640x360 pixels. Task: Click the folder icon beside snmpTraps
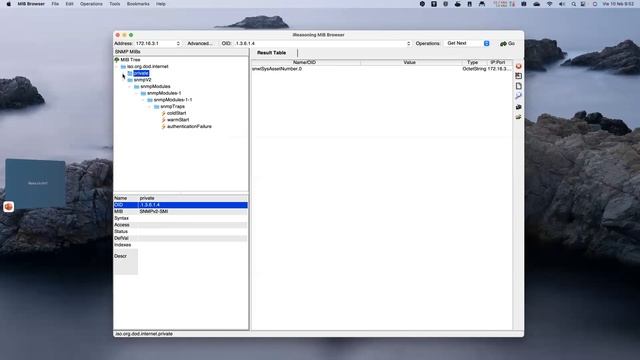pos(156,107)
